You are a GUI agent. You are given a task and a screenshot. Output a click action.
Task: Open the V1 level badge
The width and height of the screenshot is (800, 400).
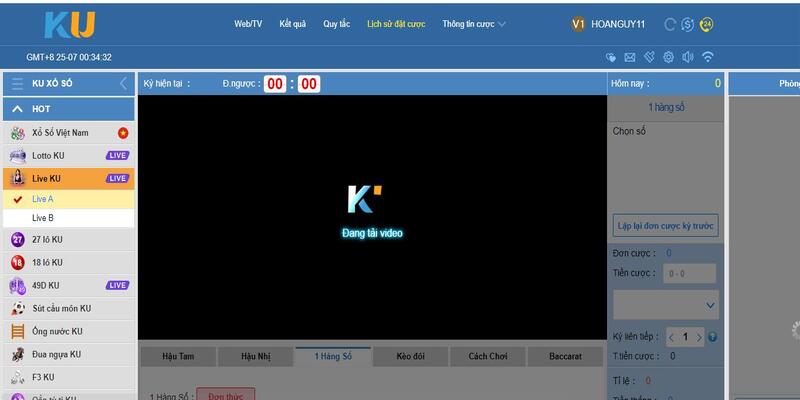pos(578,24)
